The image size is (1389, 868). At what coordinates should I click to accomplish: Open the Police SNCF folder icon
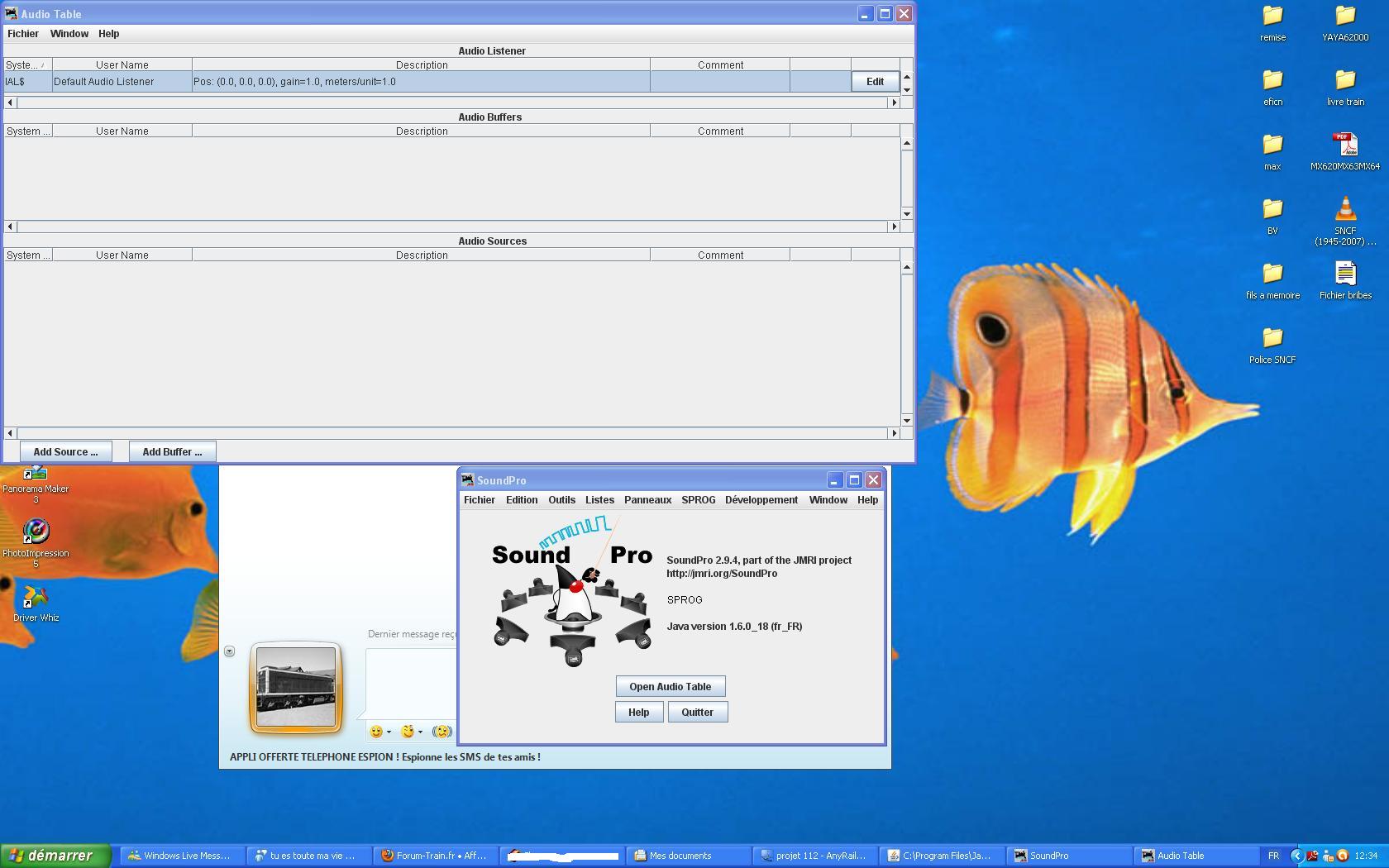(1272, 345)
